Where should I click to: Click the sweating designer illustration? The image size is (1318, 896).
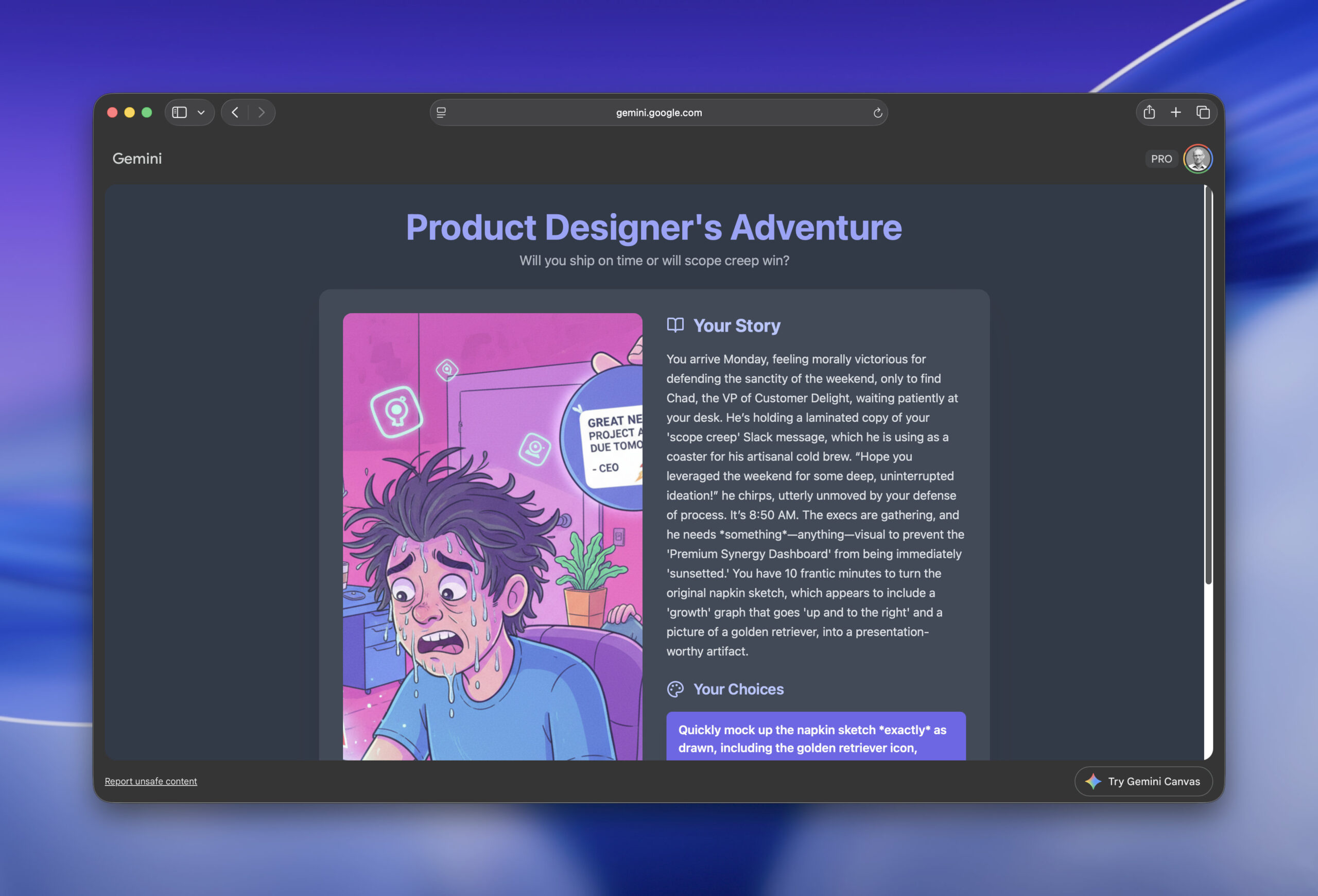(x=492, y=536)
